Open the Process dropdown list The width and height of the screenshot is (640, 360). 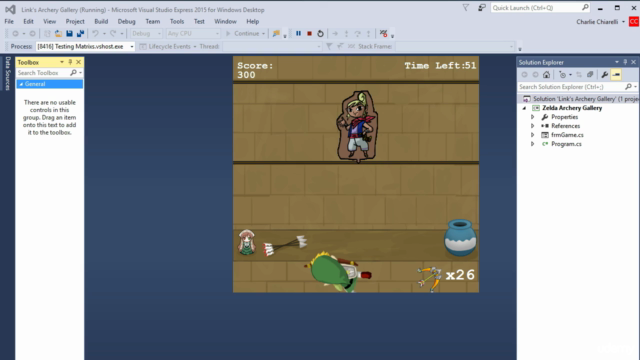[x=131, y=47]
